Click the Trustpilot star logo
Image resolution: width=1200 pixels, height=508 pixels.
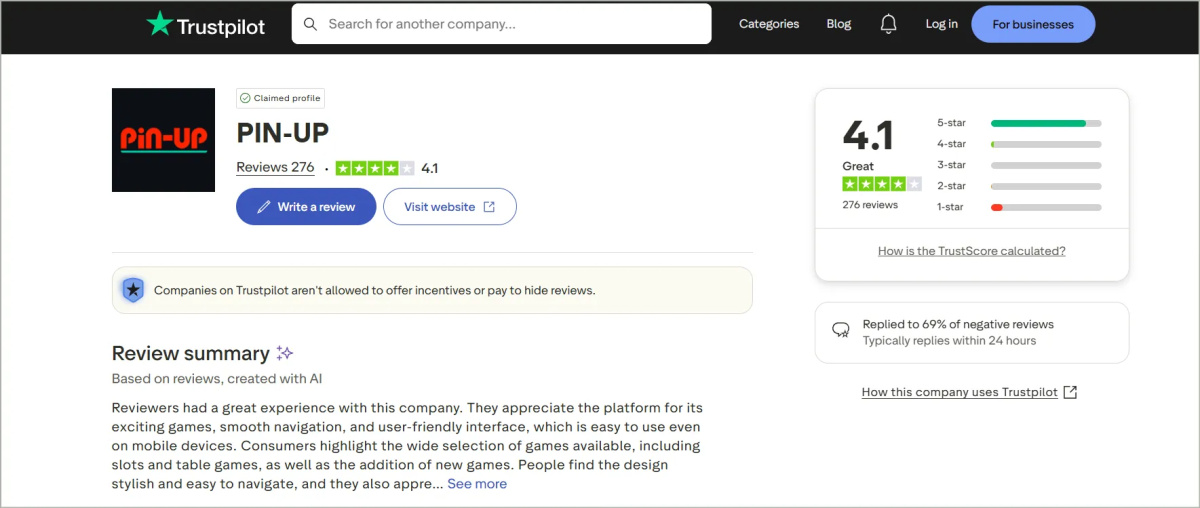click(159, 24)
